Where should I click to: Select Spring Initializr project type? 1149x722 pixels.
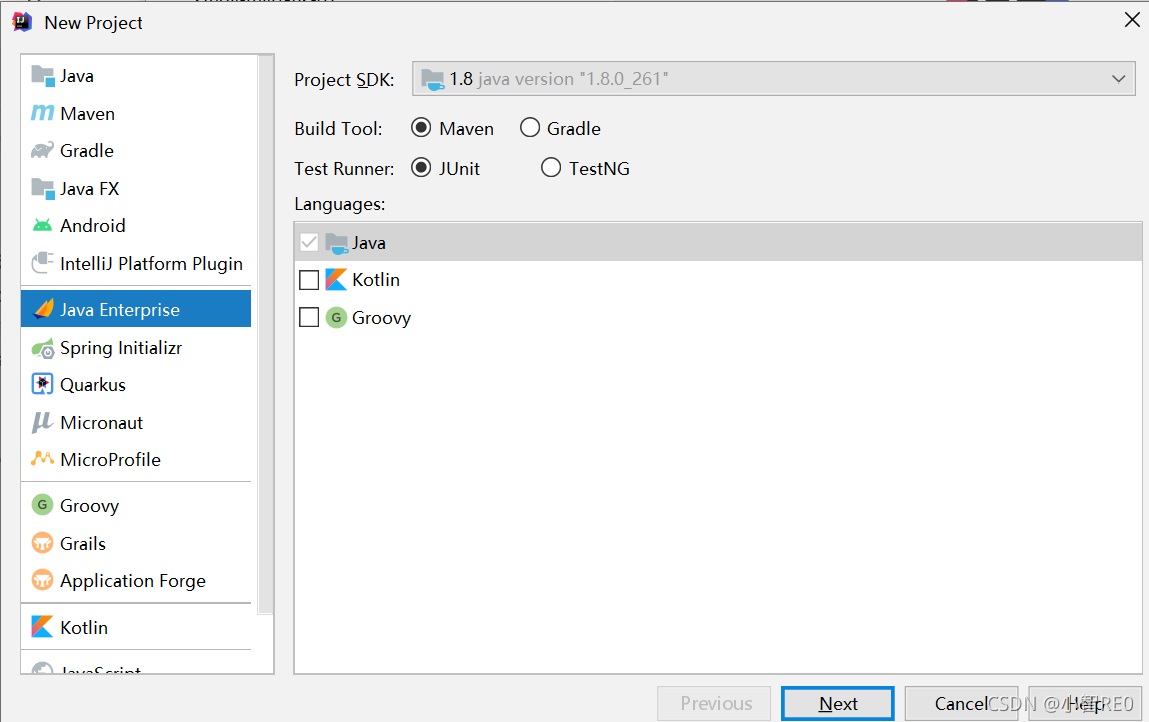(136, 347)
